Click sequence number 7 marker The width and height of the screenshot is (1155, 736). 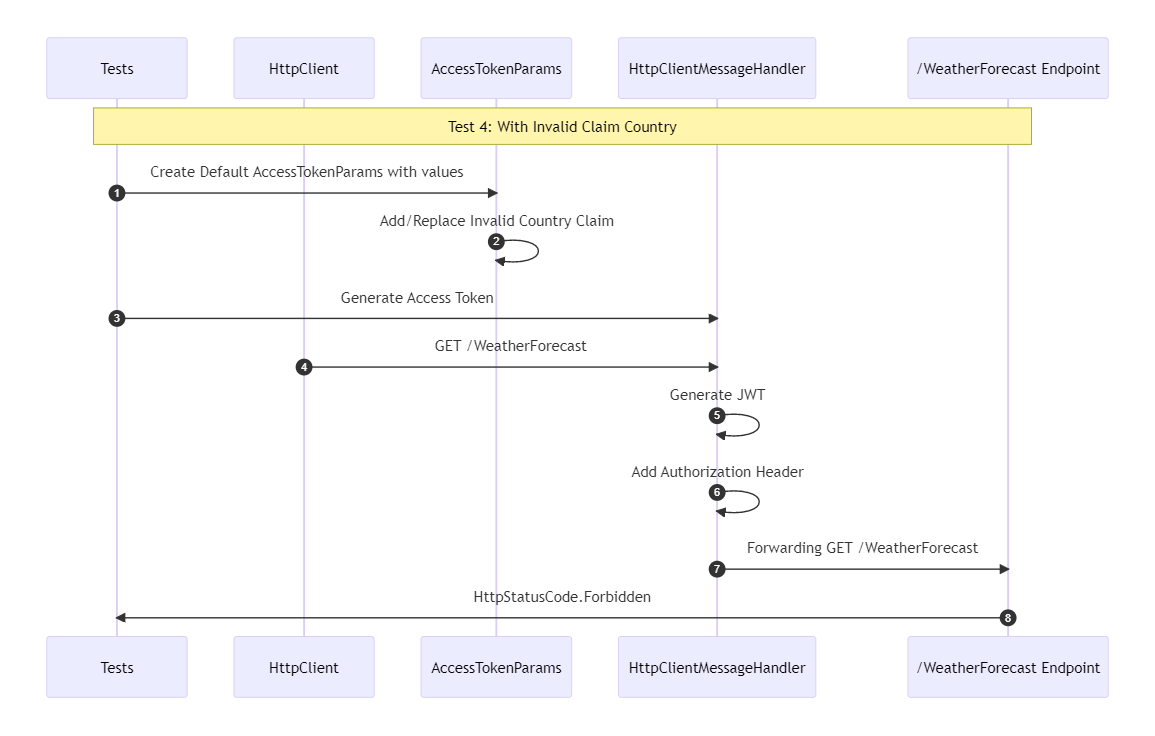pos(717,569)
